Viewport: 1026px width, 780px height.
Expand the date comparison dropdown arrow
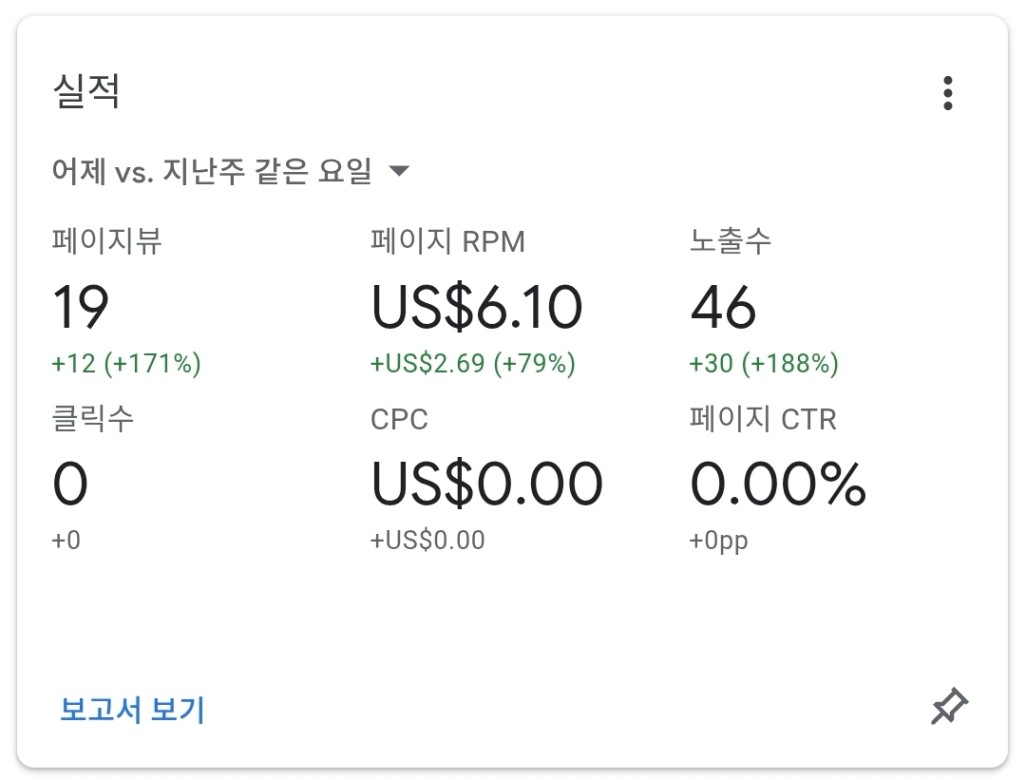(398, 171)
